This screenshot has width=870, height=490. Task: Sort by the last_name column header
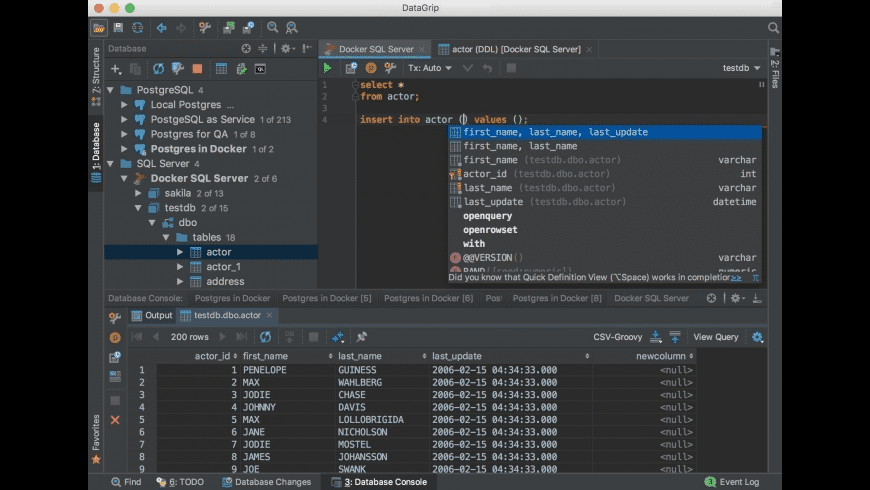(x=362, y=356)
